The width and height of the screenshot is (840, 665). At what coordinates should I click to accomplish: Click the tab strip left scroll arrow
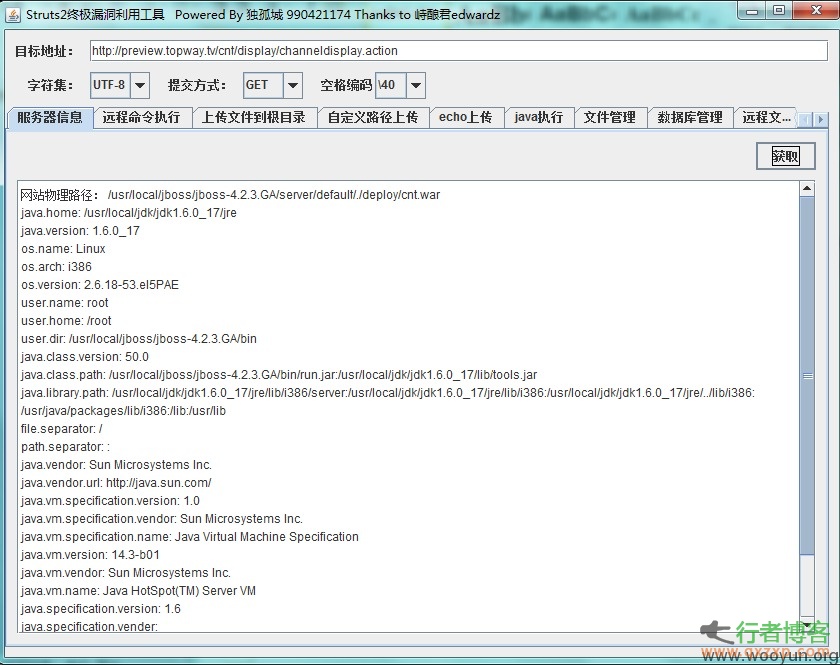point(806,119)
